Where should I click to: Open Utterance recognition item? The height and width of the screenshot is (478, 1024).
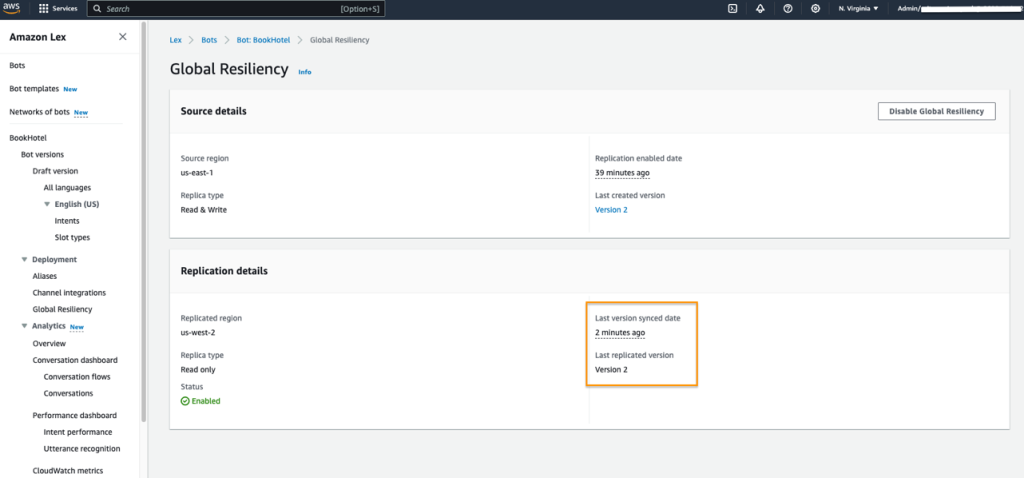[x=82, y=449]
